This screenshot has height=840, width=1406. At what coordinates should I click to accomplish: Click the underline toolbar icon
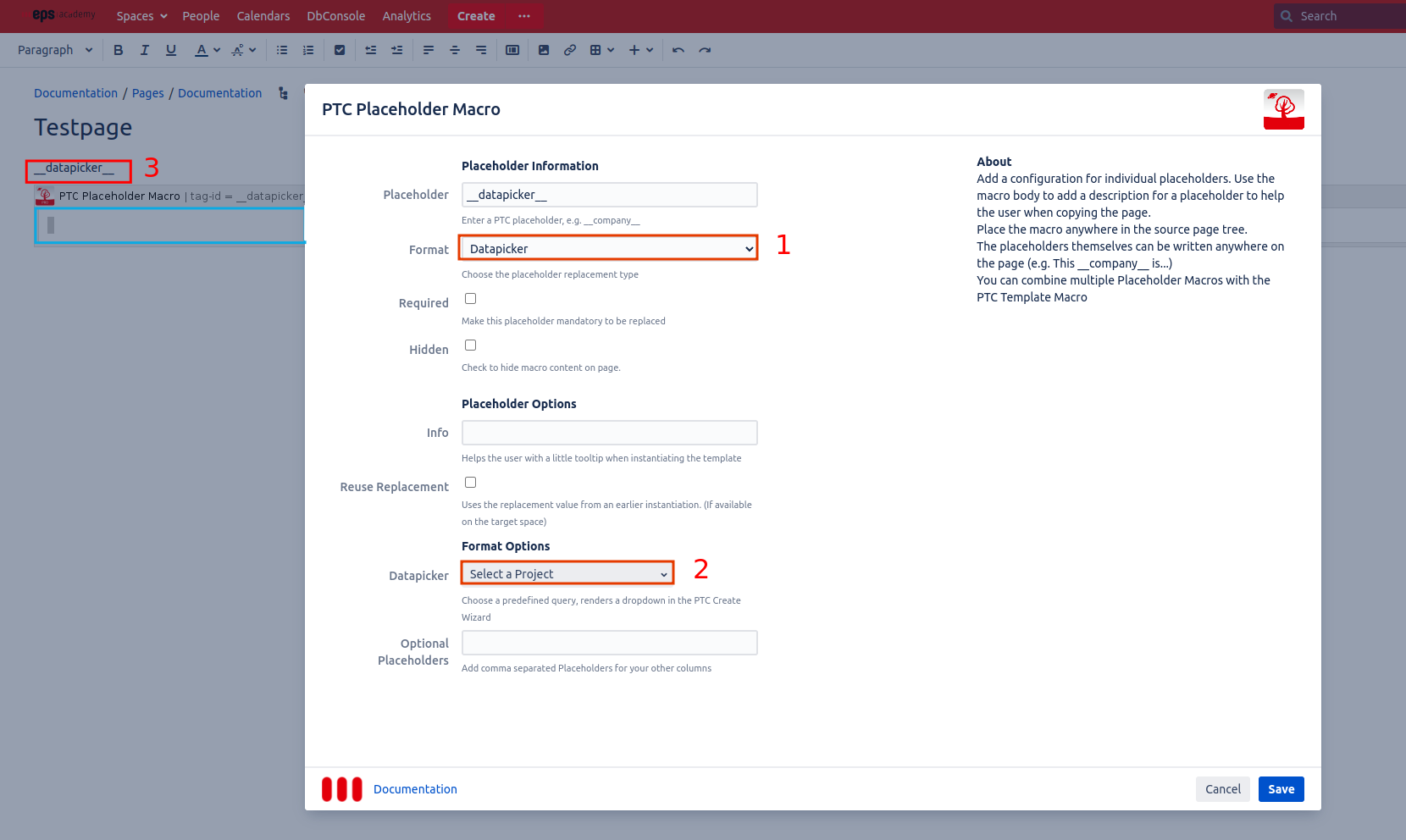pos(171,50)
